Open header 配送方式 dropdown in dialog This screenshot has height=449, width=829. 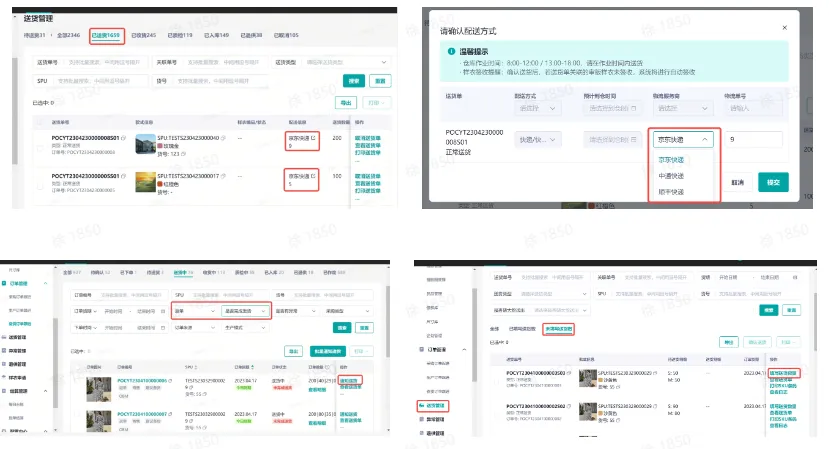(537, 108)
